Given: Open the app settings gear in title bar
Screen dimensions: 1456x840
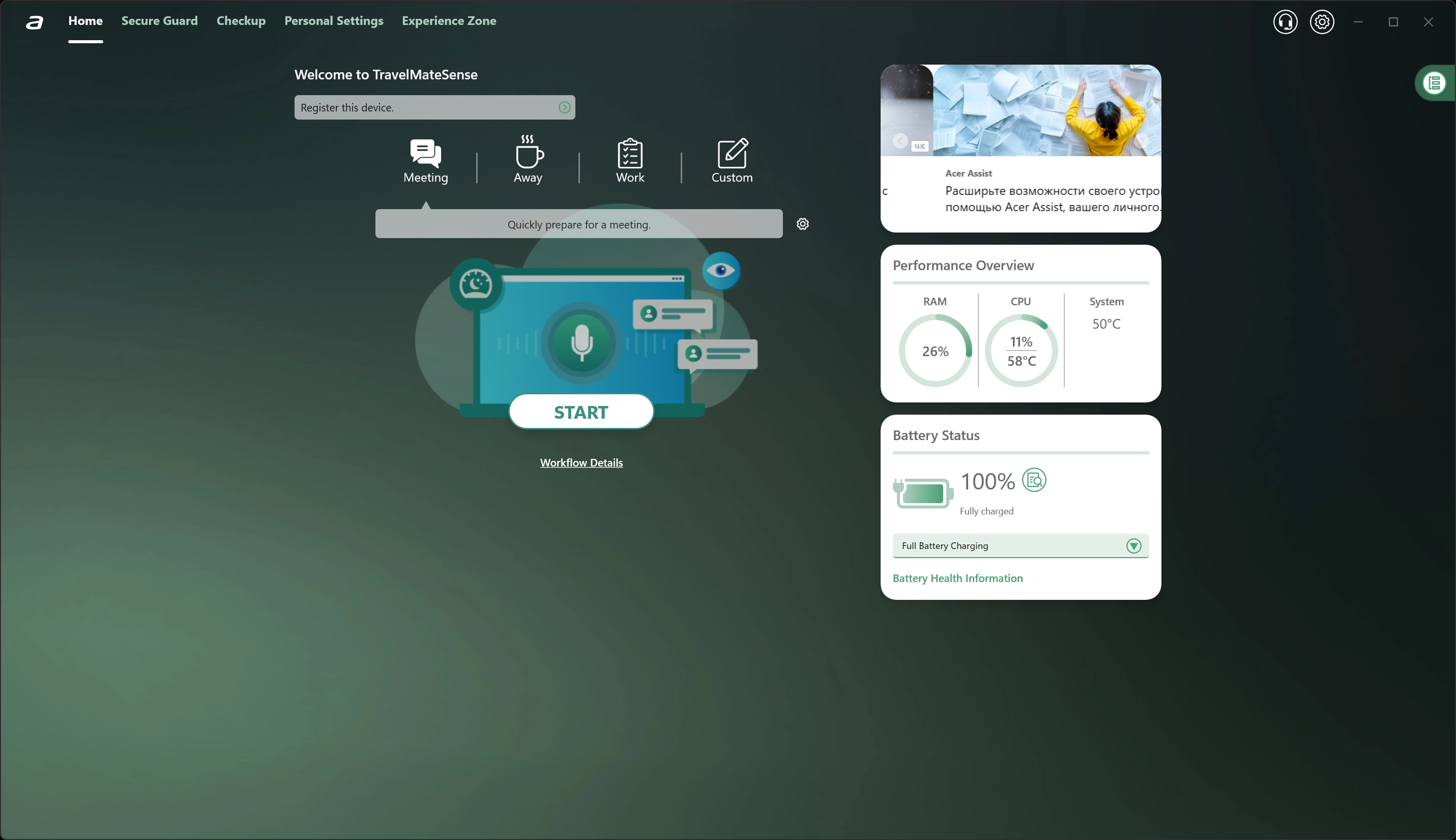Looking at the screenshot, I should click(1322, 22).
